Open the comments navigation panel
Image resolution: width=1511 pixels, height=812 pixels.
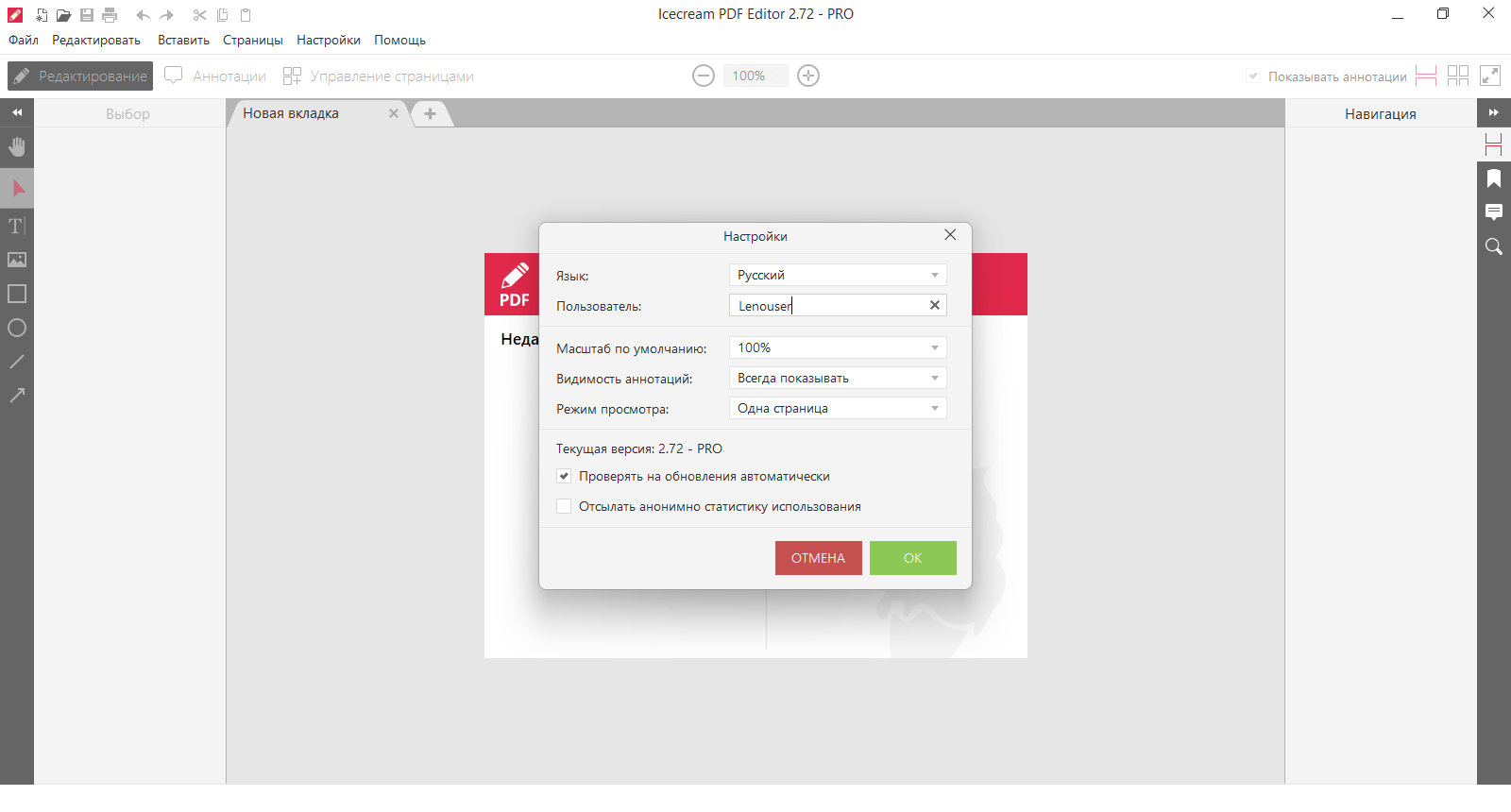(x=1494, y=211)
